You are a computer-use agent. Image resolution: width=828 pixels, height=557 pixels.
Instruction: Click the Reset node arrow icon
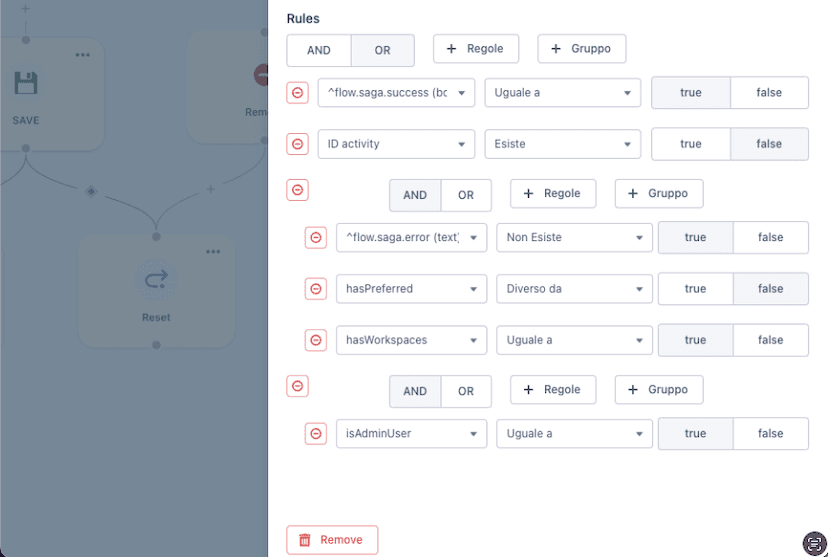(x=156, y=279)
